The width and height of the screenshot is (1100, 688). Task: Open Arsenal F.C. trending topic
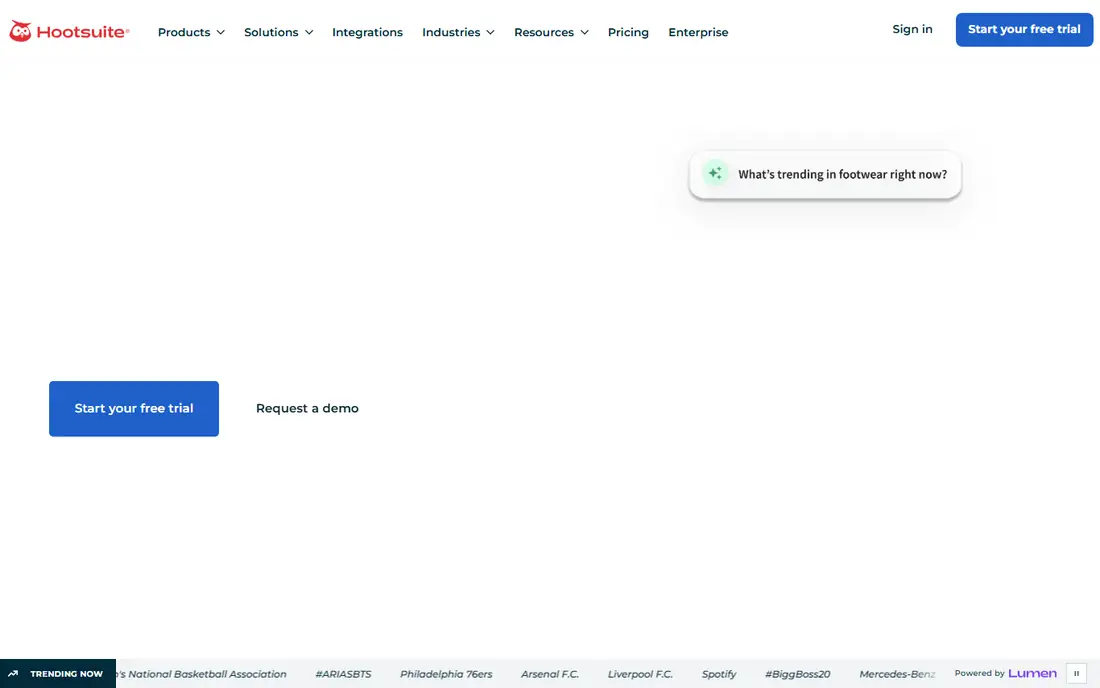[550, 674]
